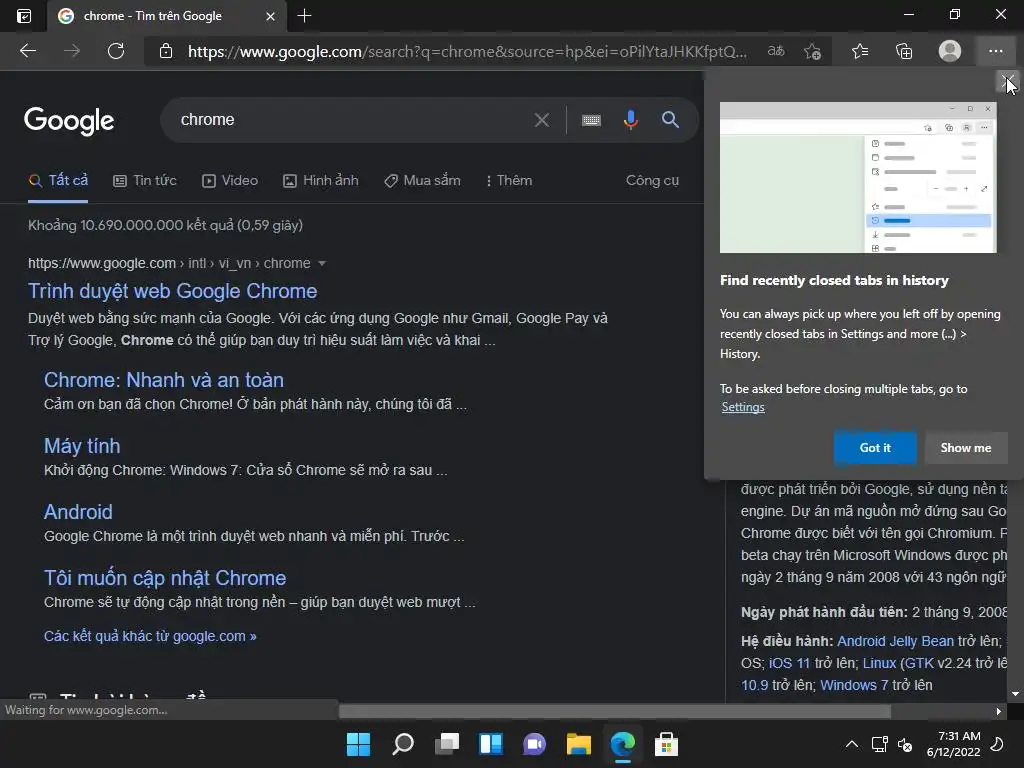Switch to Tin tức tab
The height and width of the screenshot is (768, 1024).
point(145,180)
